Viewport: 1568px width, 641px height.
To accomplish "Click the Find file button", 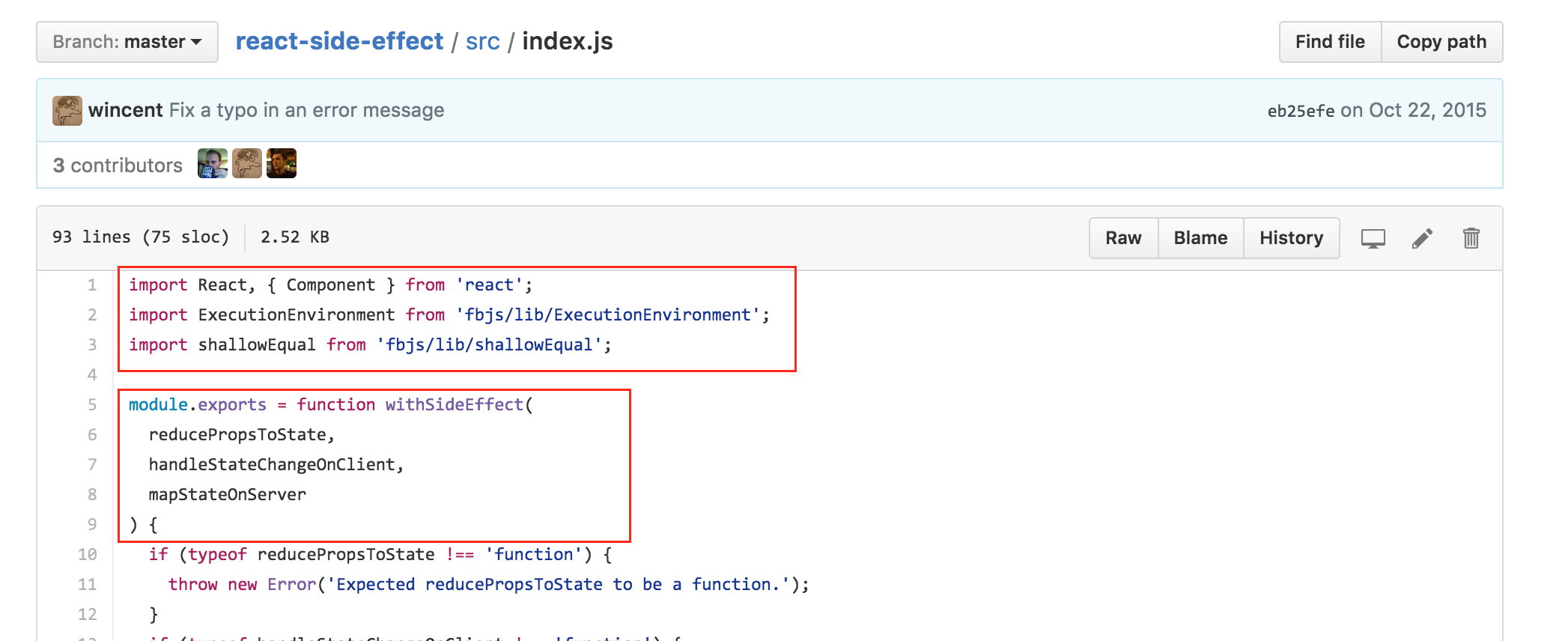I will tap(1330, 42).
